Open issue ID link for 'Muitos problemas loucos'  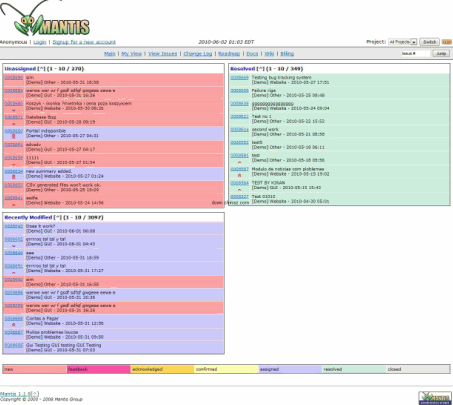point(14,332)
